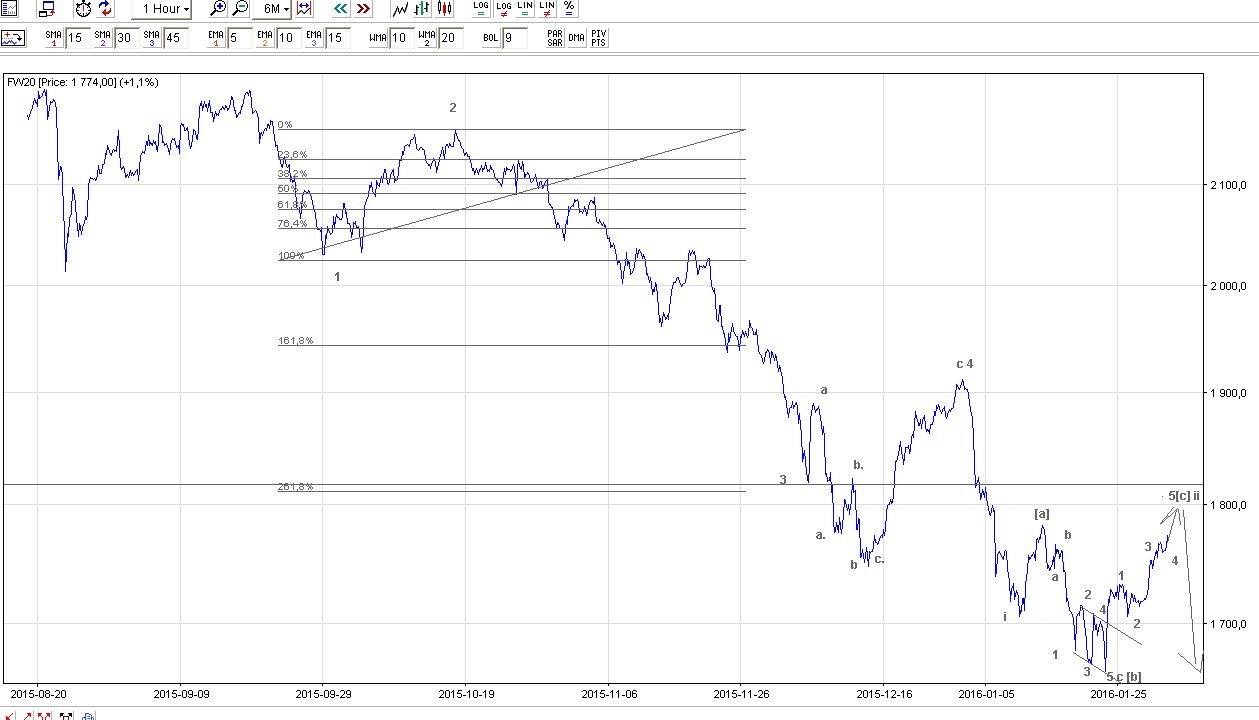
Task: Click the zoom in magnifier icon
Action: [218, 9]
